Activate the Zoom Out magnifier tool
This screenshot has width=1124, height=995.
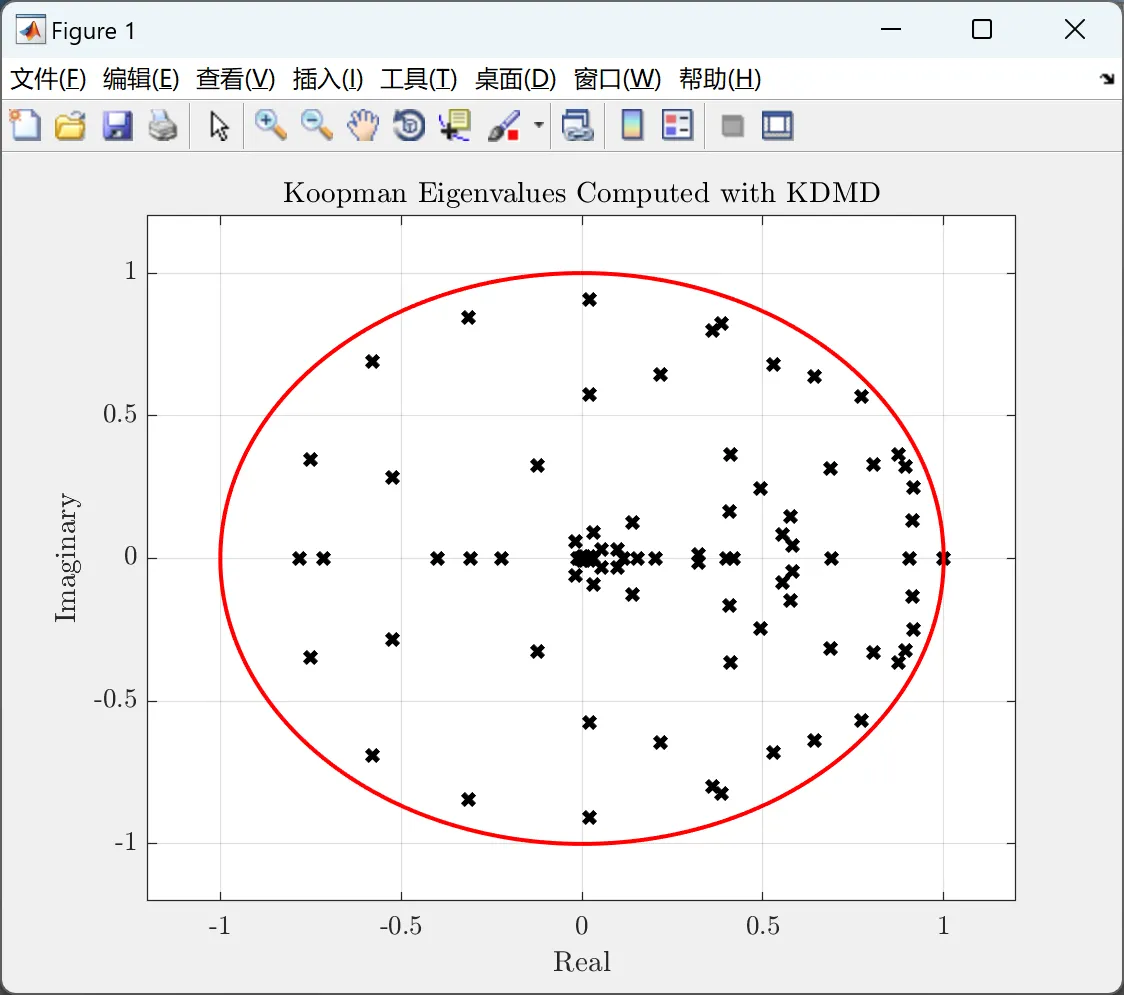click(316, 125)
